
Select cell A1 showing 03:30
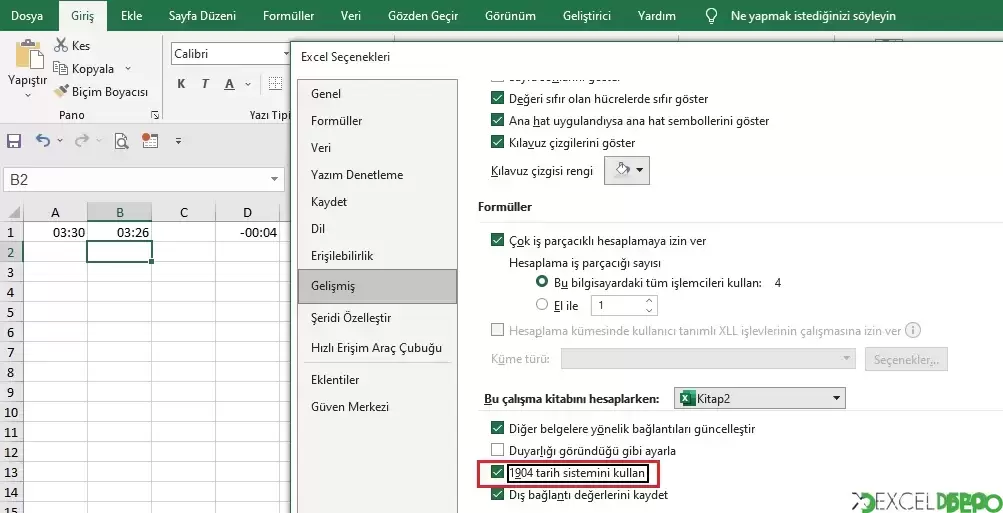click(55, 232)
